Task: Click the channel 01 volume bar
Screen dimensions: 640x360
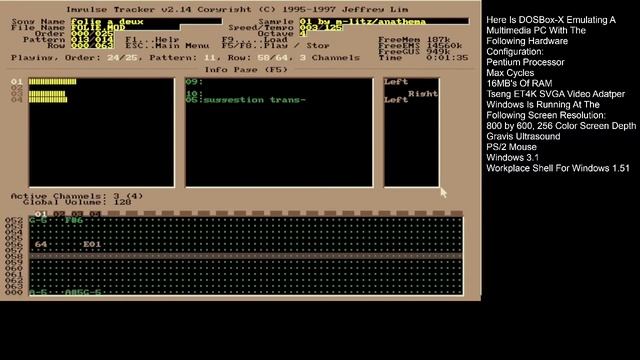Action: (x=52, y=82)
